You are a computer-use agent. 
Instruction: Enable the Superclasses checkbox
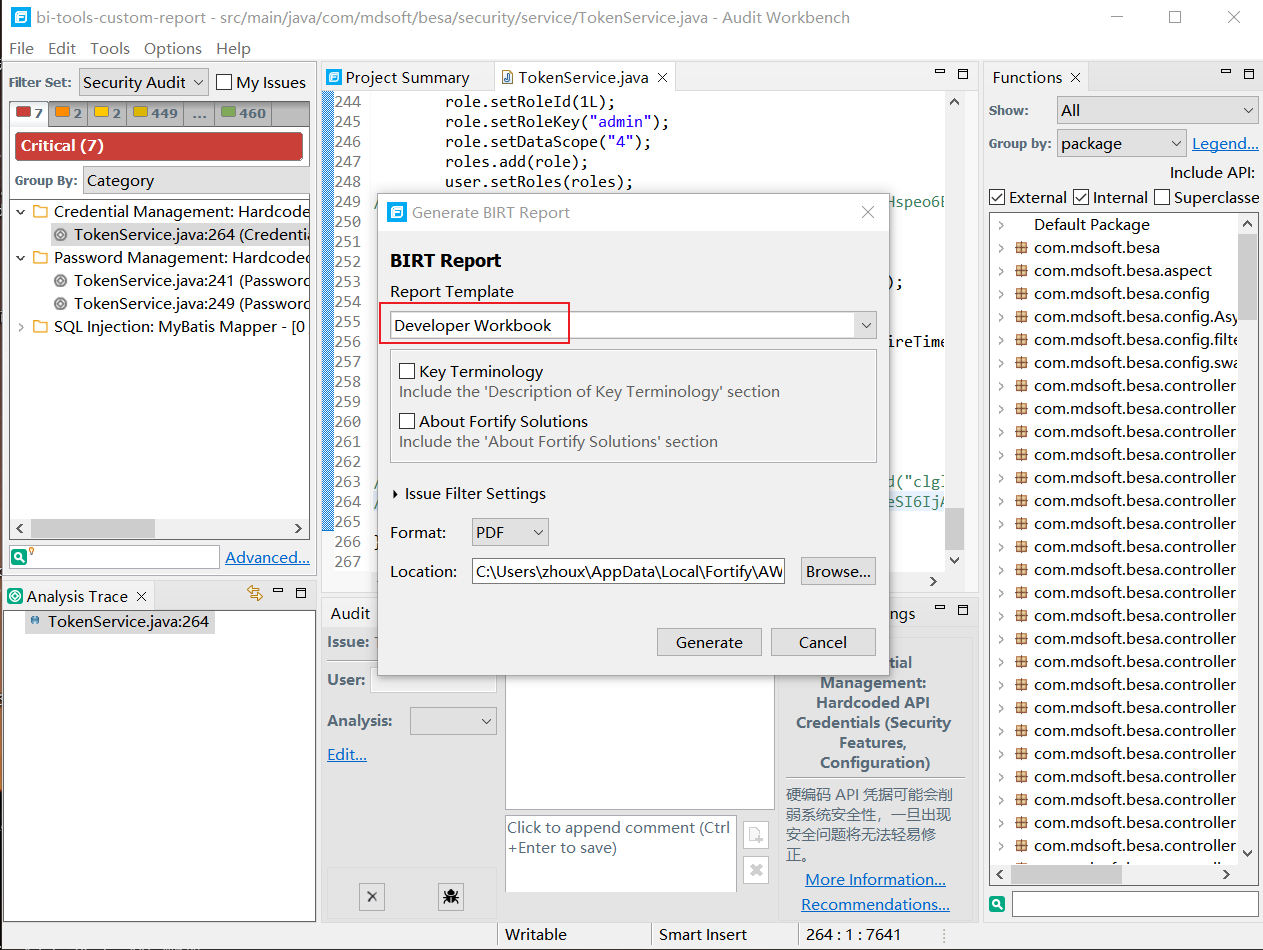1161,197
